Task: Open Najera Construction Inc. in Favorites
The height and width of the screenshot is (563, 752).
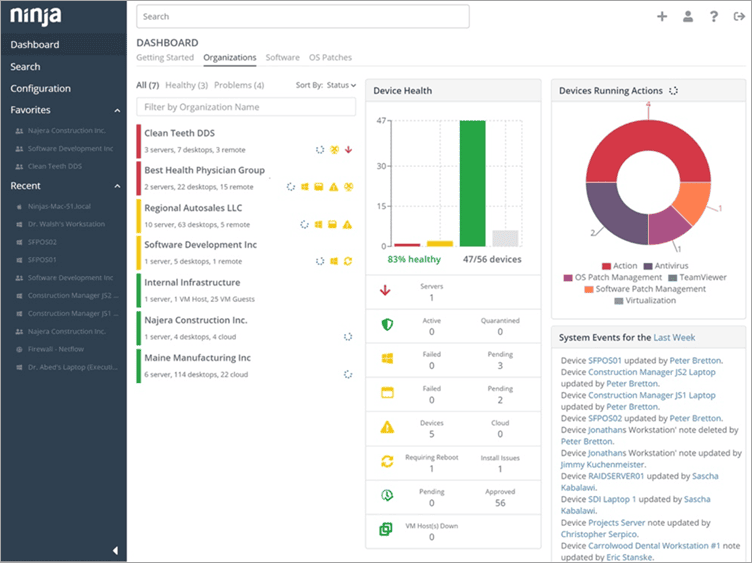Action: [67, 130]
